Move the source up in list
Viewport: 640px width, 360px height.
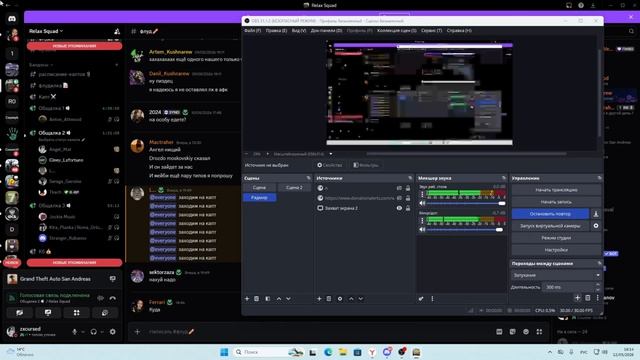[x=351, y=299]
